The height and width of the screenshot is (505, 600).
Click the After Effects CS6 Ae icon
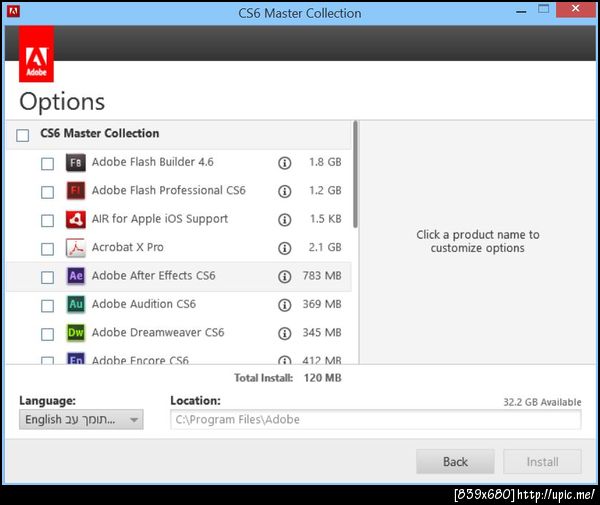pyautogui.click(x=75, y=276)
